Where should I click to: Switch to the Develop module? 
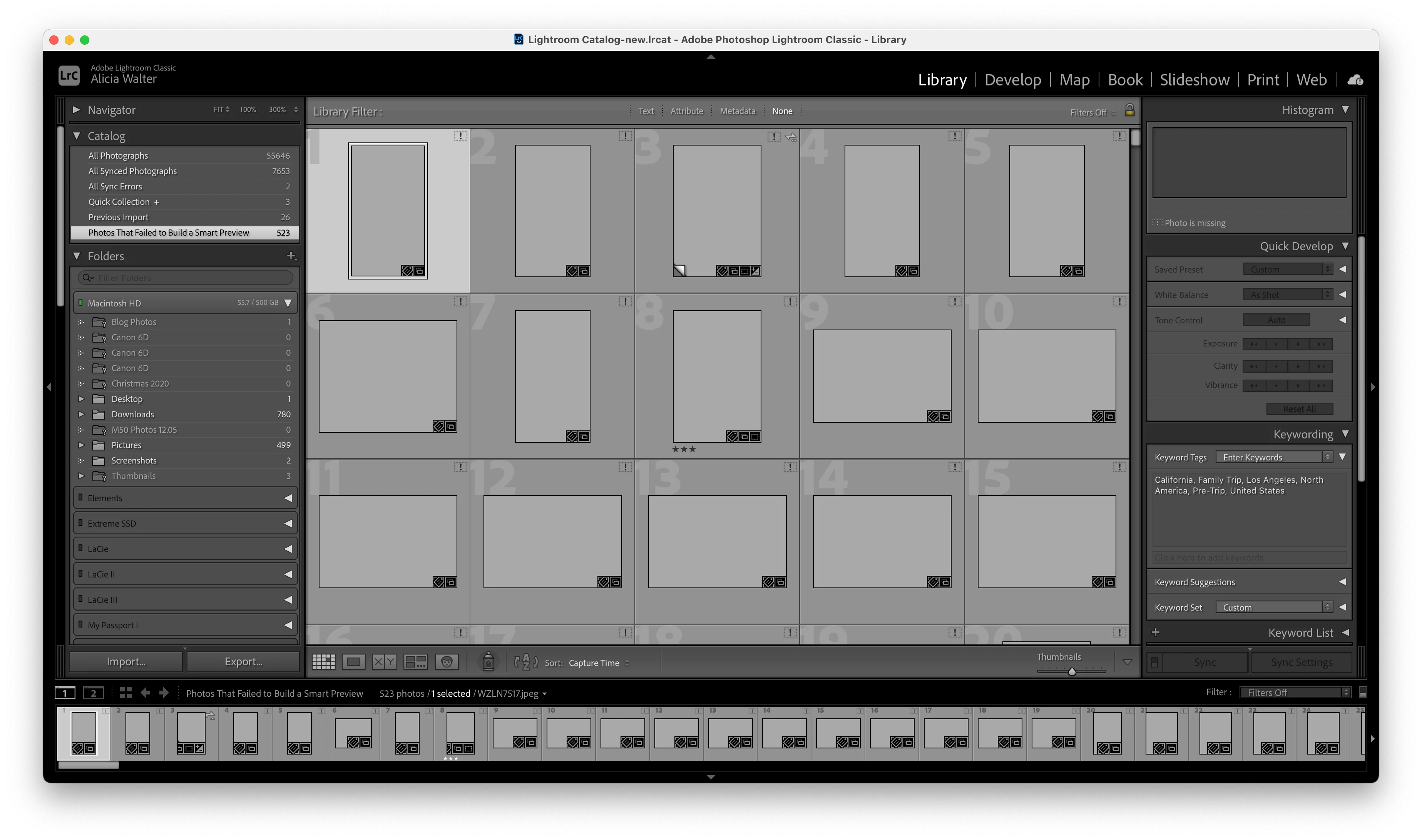pos(1012,80)
